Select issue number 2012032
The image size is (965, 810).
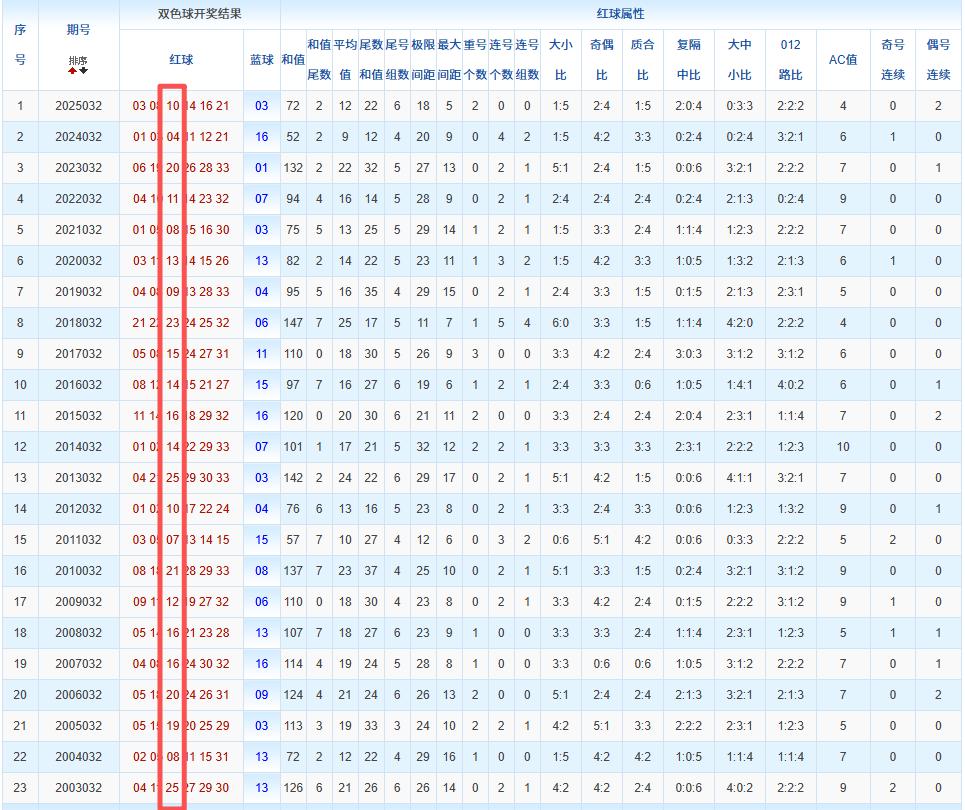(79, 508)
